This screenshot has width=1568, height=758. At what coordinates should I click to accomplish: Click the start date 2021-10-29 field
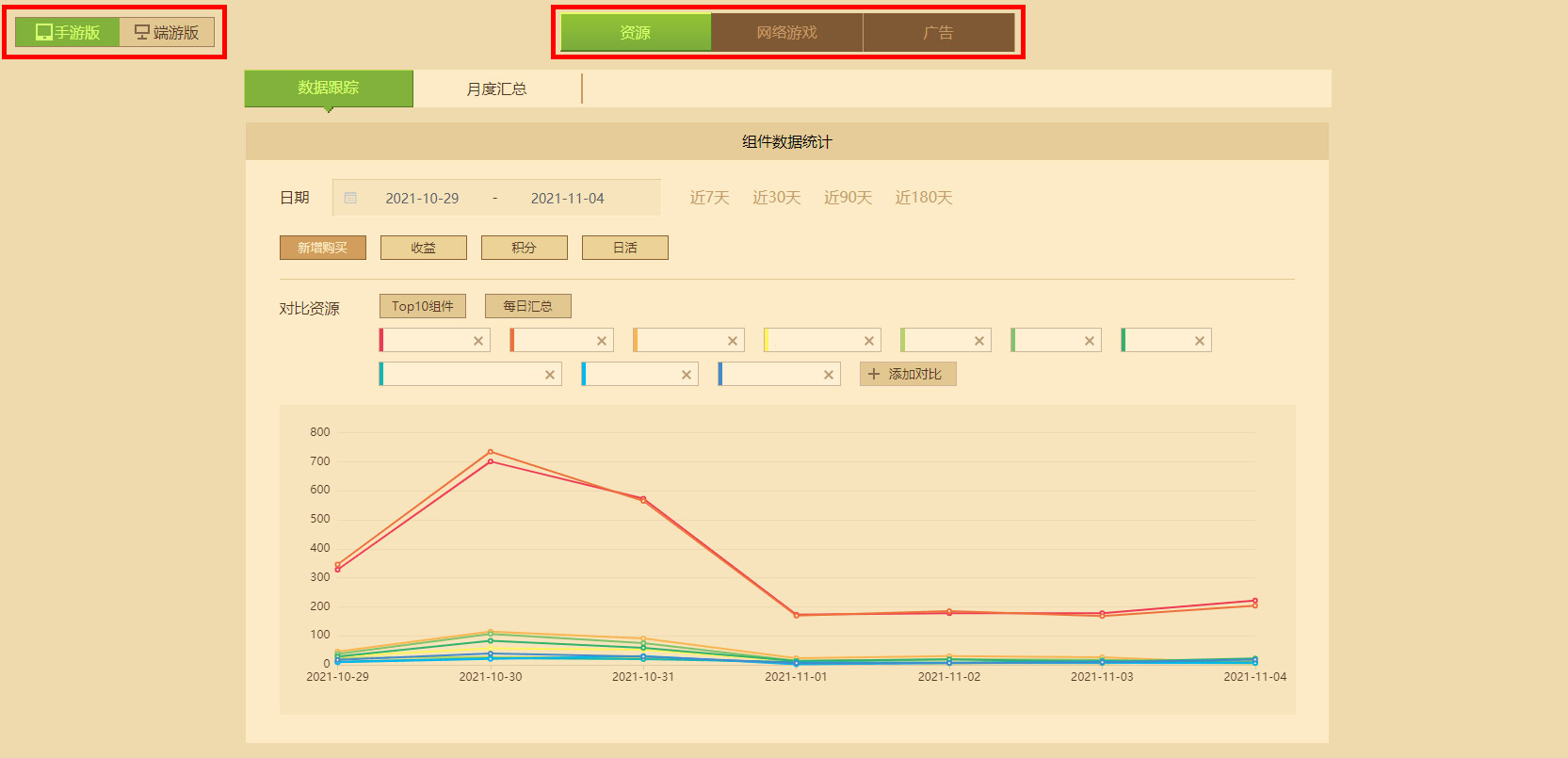pos(422,198)
